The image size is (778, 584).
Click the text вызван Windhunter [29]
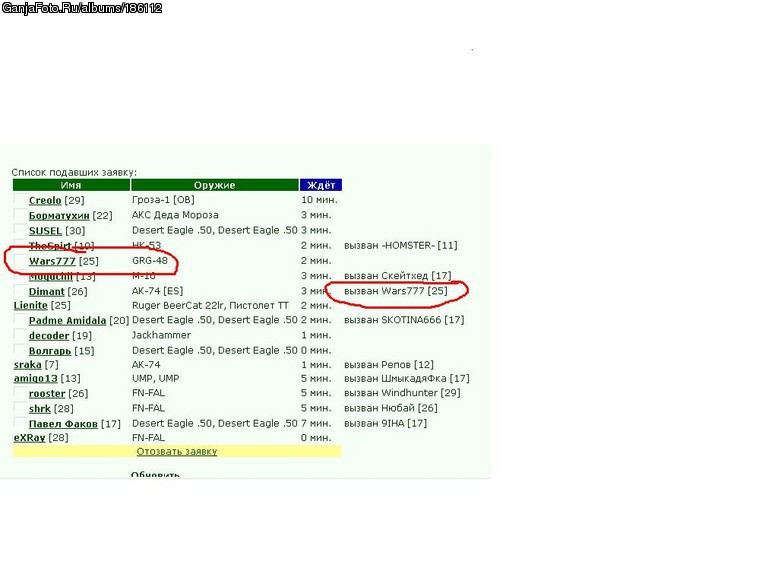click(x=402, y=393)
